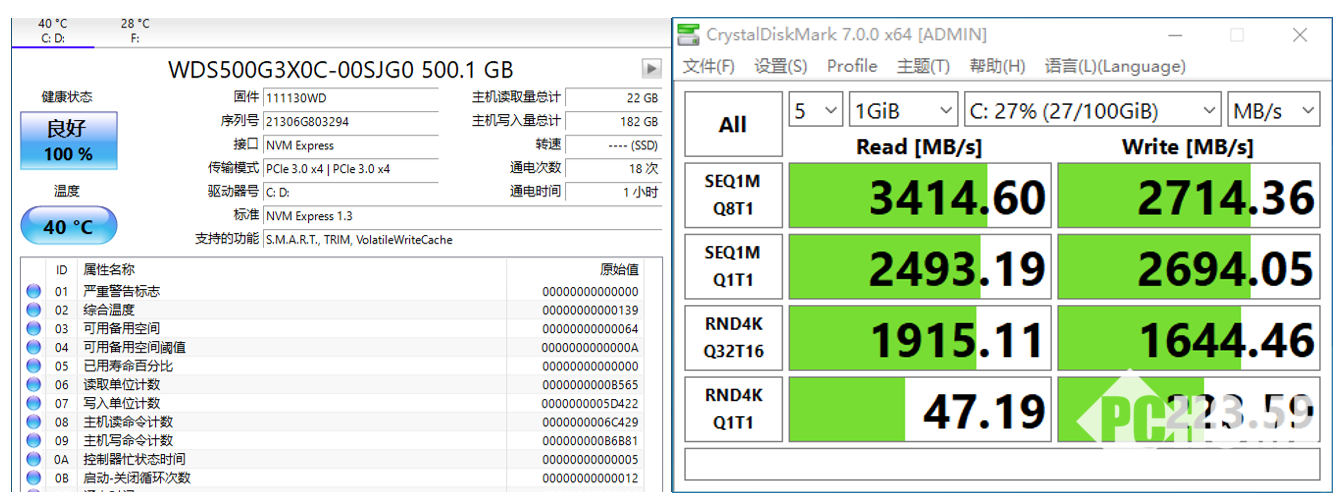Click the 22 GB host reads value

(x=613, y=98)
